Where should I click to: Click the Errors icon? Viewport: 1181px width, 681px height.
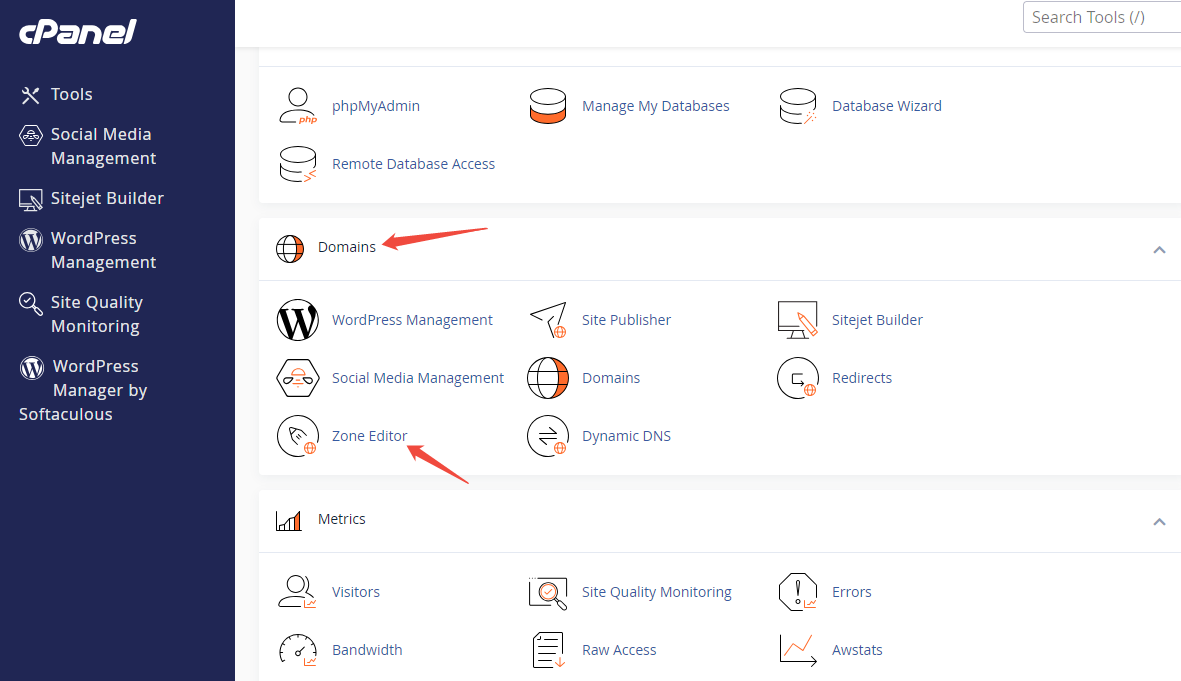(798, 592)
